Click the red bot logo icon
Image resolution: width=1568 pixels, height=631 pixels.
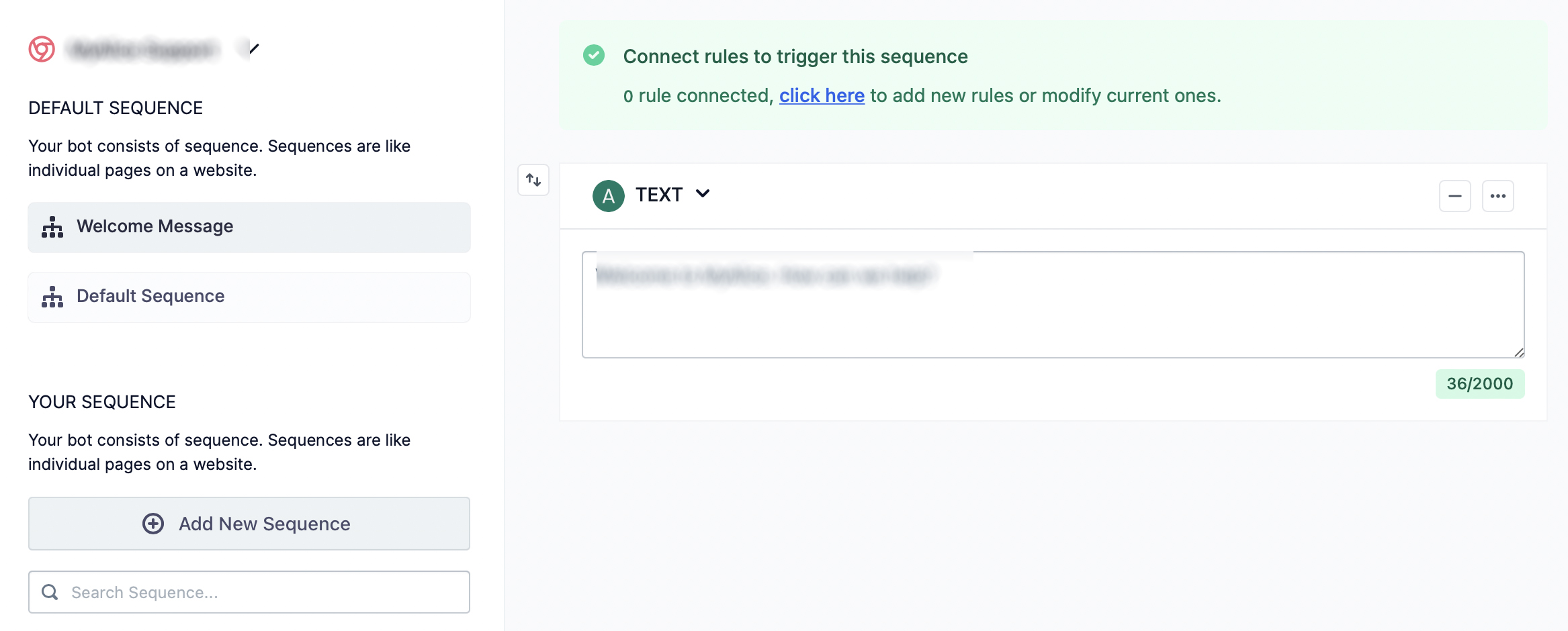coord(42,49)
